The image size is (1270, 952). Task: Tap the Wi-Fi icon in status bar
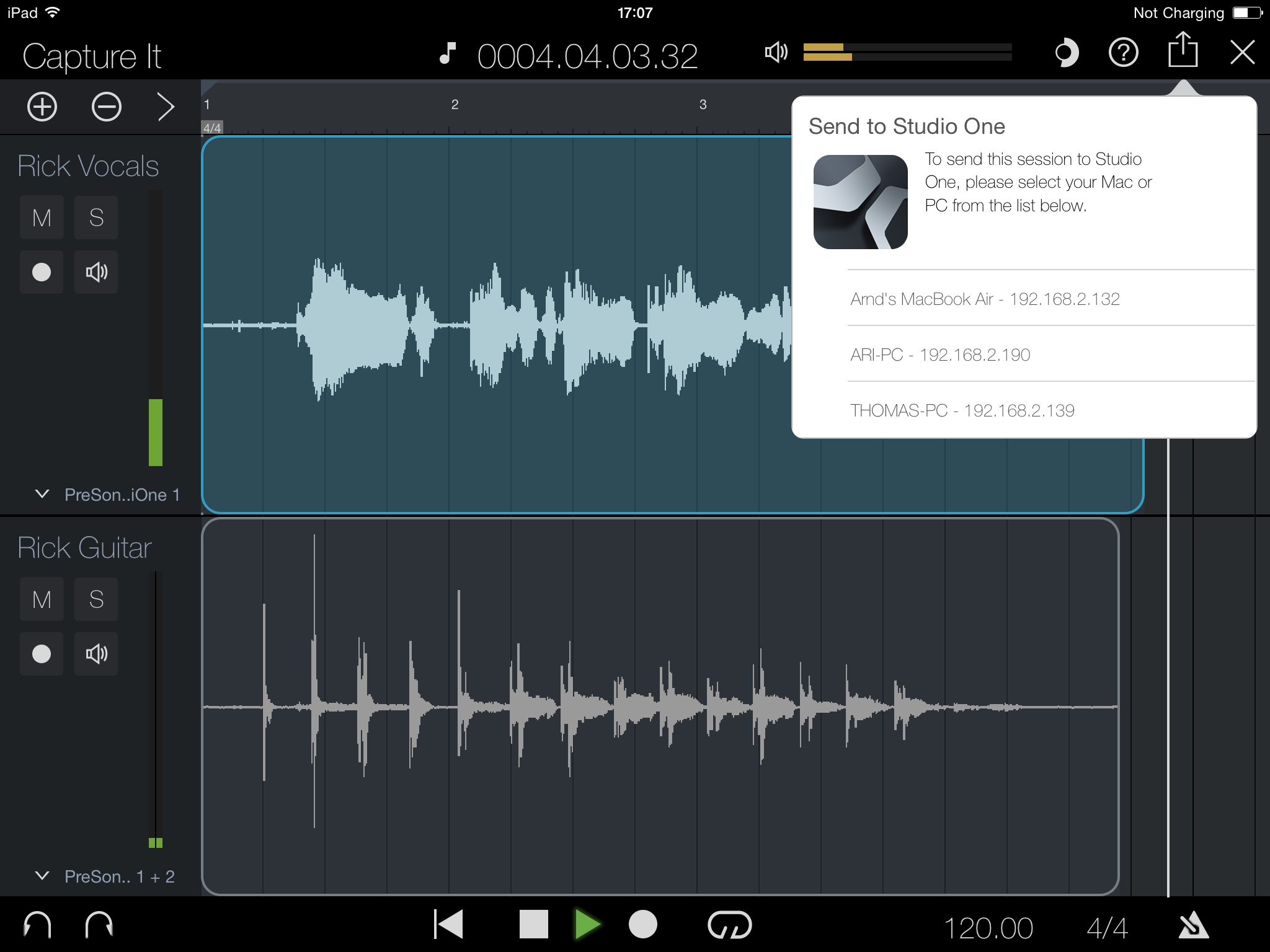click(x=53, y=12)
